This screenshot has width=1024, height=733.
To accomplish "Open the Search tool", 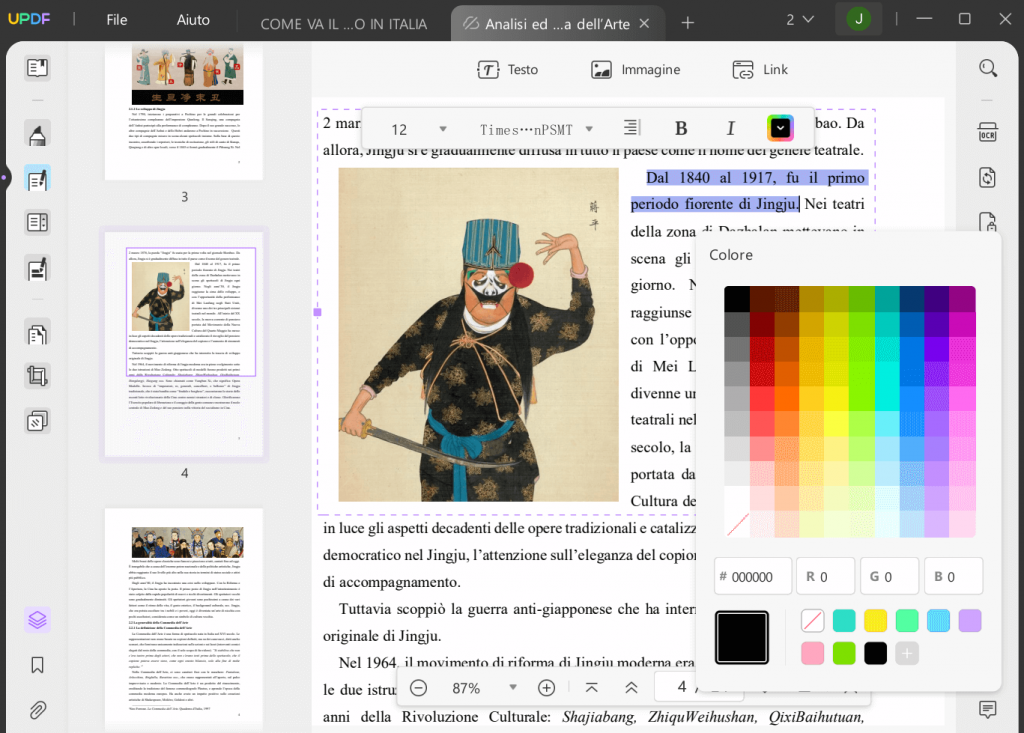I will [988, 68].
